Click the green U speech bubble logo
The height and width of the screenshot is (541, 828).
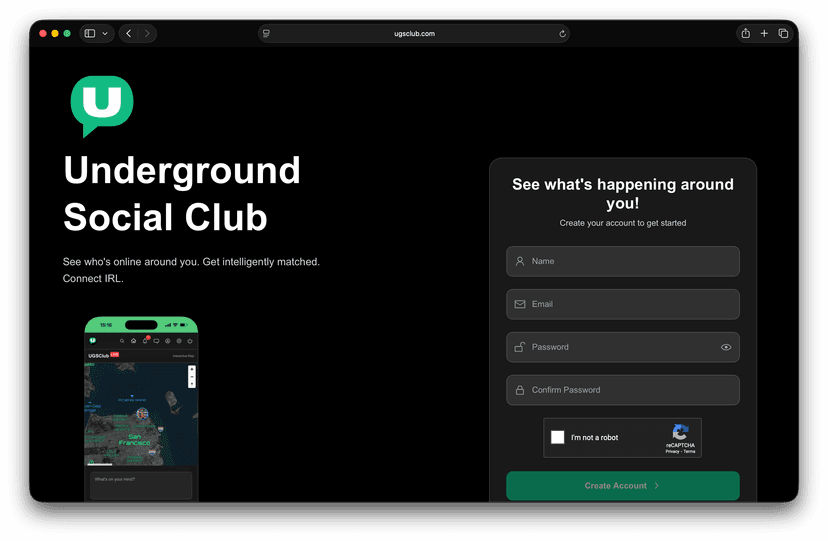tap(102, 106)
